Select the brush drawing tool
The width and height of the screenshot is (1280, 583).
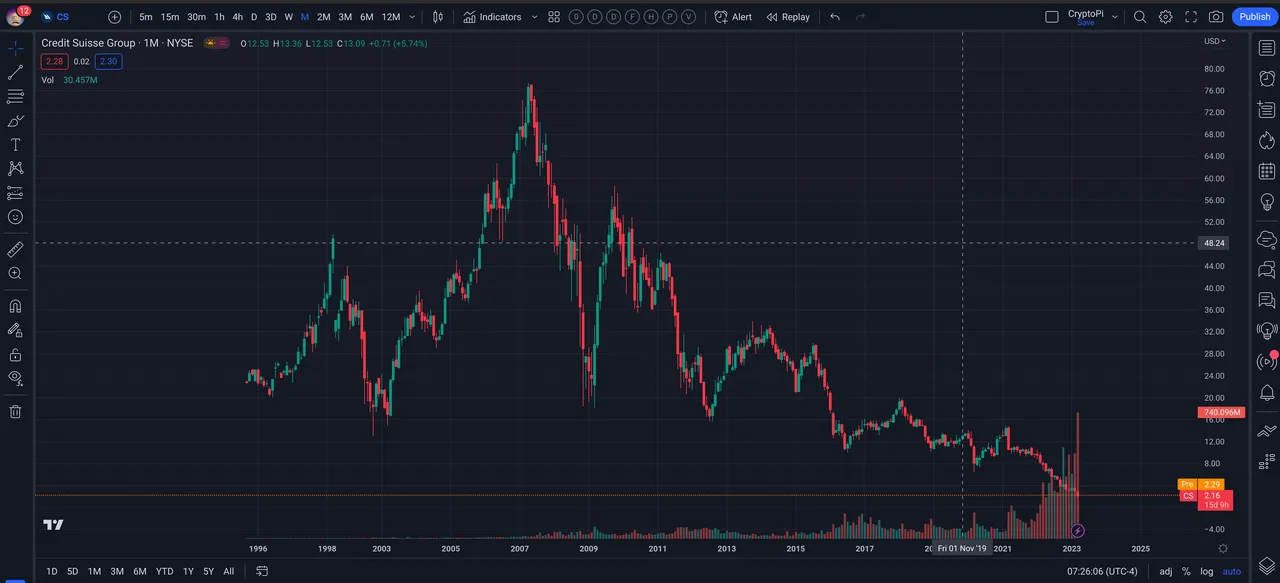click(x=15, y=120)
